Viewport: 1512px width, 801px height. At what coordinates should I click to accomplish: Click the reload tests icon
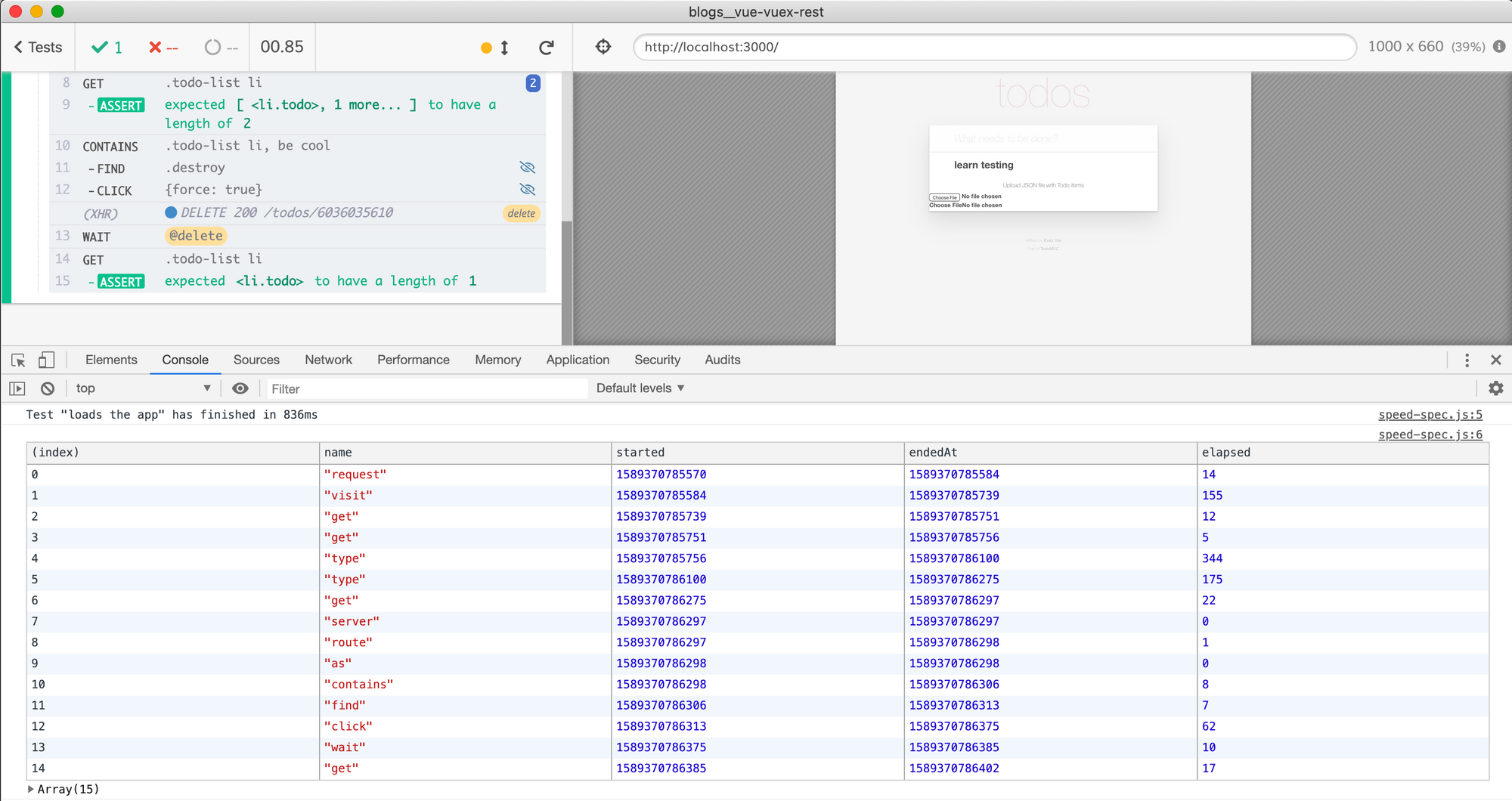pyautogui.click(x=546, y=48)
